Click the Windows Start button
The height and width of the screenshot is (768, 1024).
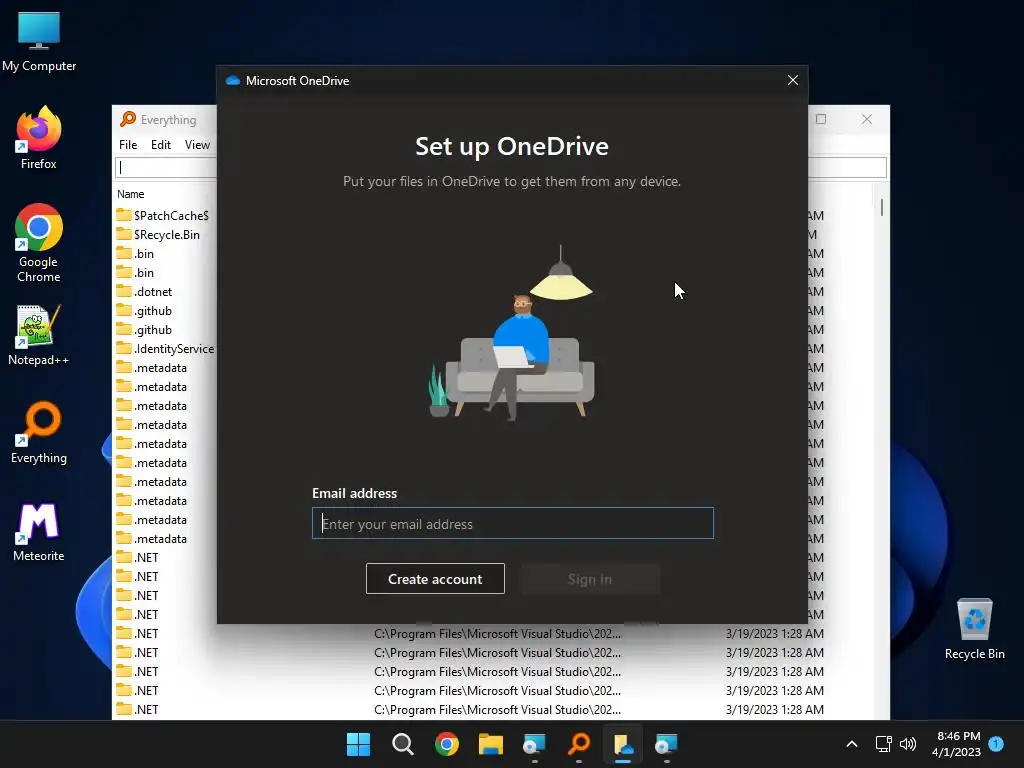point(358,744)
